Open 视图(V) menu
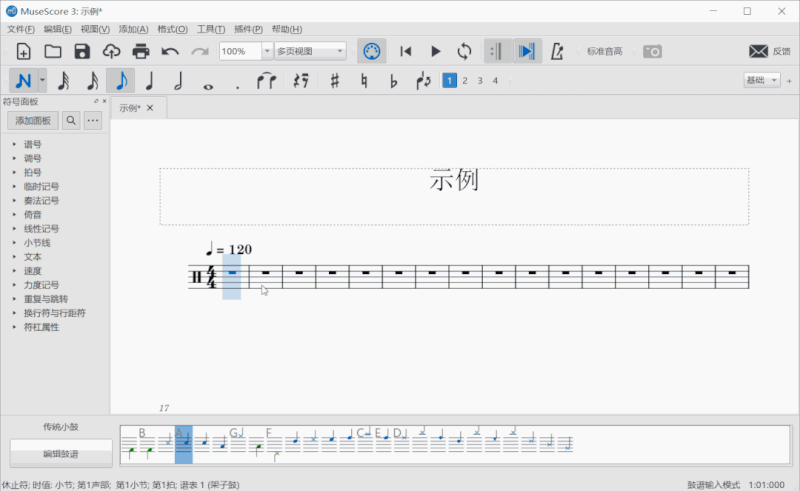Image resolution: width=800 pixels, height=491 pixels. pyautogui.click(x=95, y=29)
